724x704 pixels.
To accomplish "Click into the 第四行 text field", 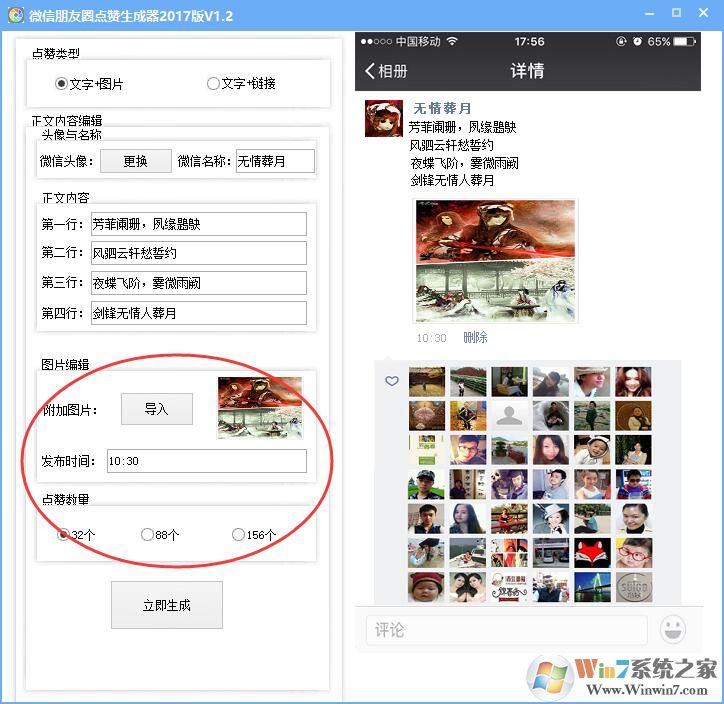I will tap(199, 313).
